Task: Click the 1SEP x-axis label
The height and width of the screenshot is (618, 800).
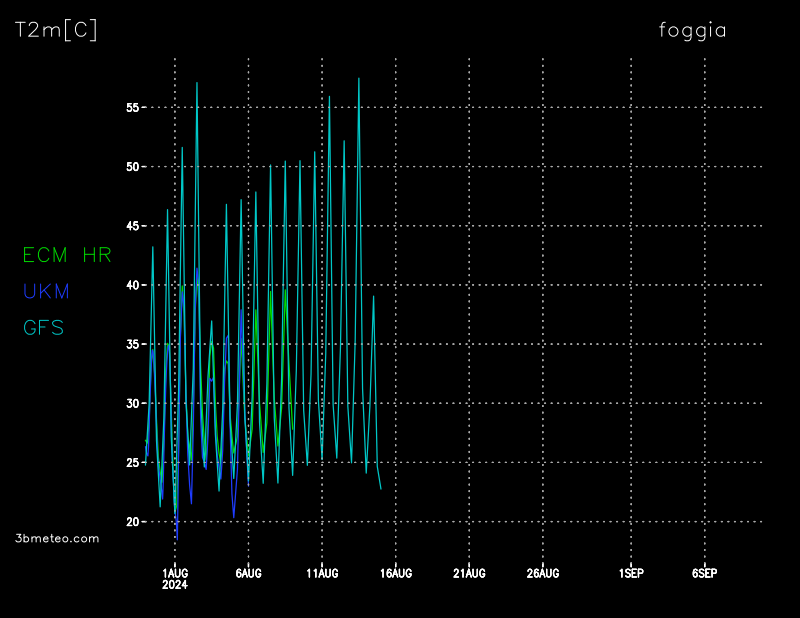Action: 631,573
